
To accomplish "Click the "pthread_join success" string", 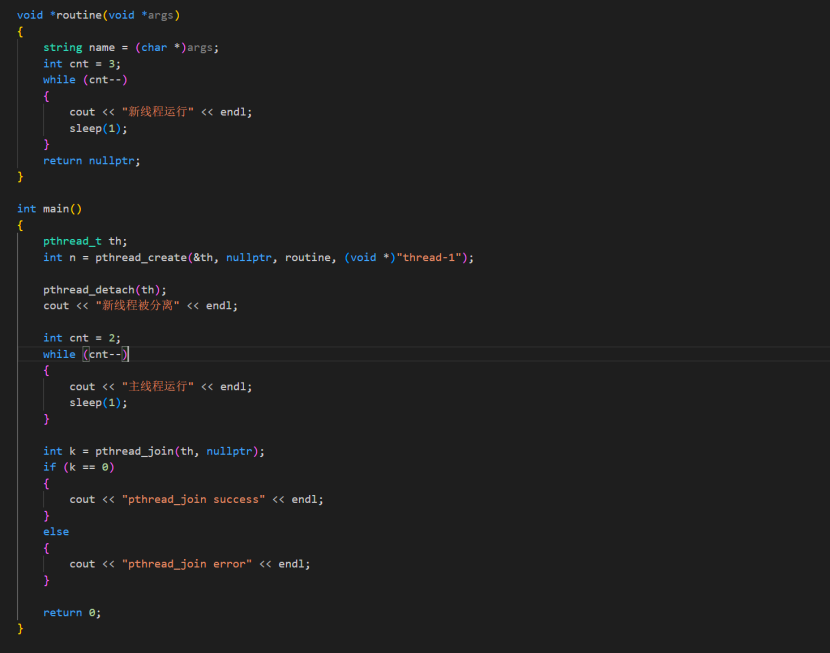I will tap(193, 500).
